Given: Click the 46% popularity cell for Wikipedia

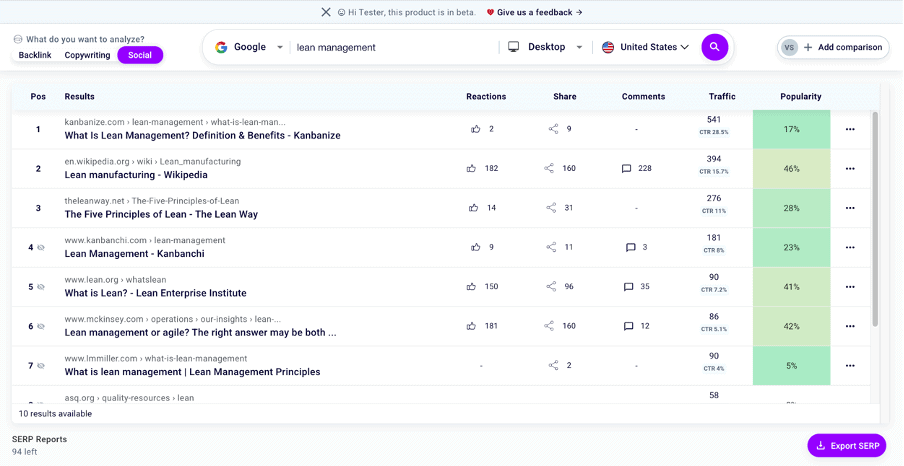Looking at the screenshot, I should [x=792, y=169].
